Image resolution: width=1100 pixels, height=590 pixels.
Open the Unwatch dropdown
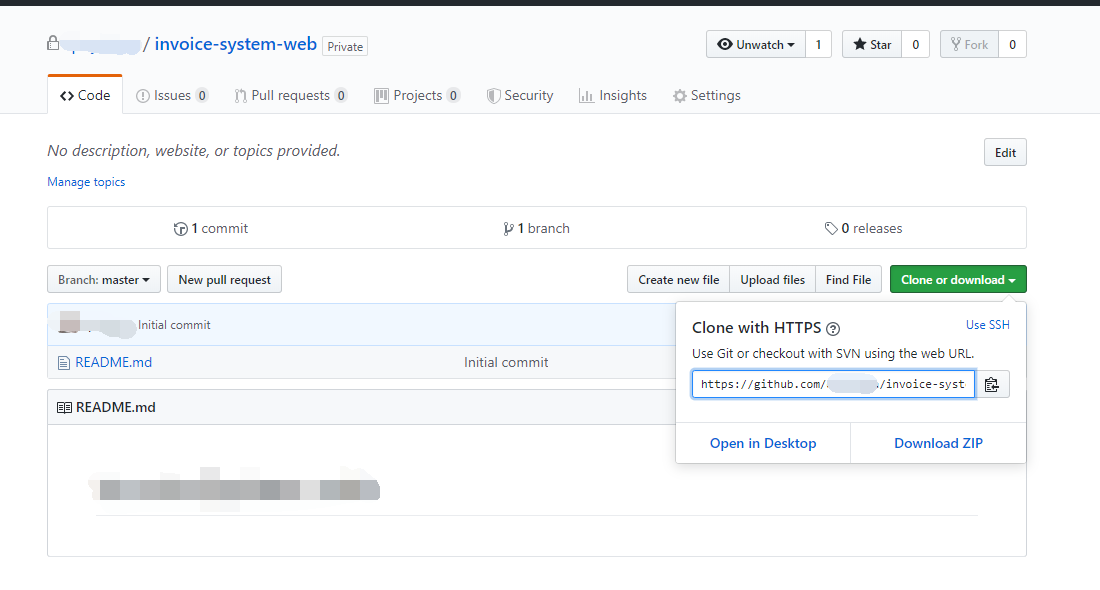[756, 44]
